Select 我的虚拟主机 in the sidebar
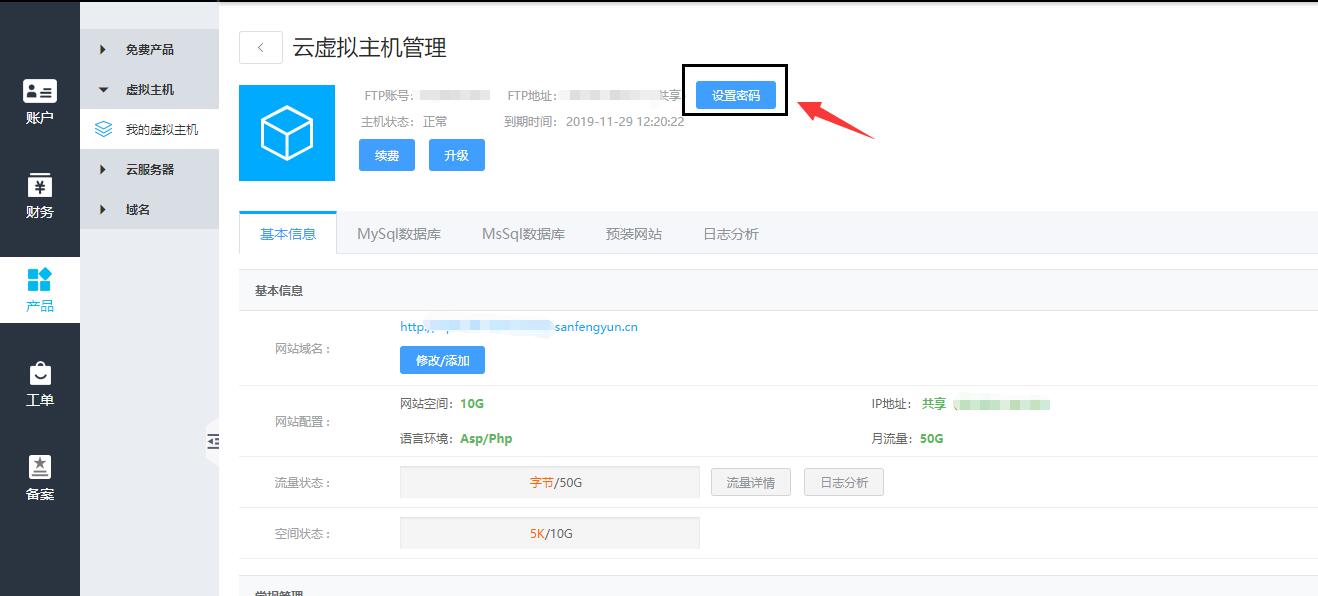 161,130
